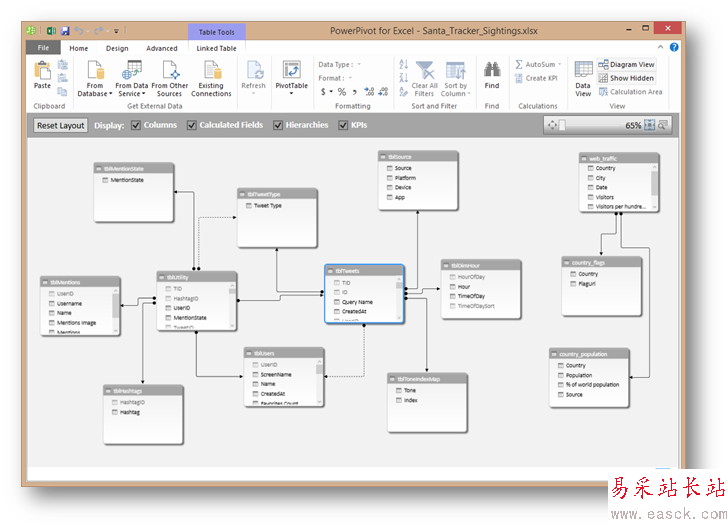Screen dimensions: 728x529
Task: Switch to the Advanced tab
Action: [162, 48]
